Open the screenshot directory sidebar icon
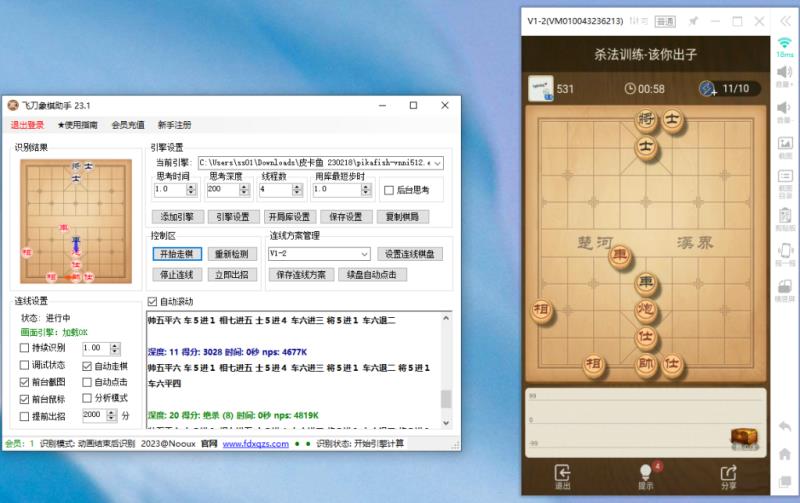800x503 pixels. click(785, 177)
